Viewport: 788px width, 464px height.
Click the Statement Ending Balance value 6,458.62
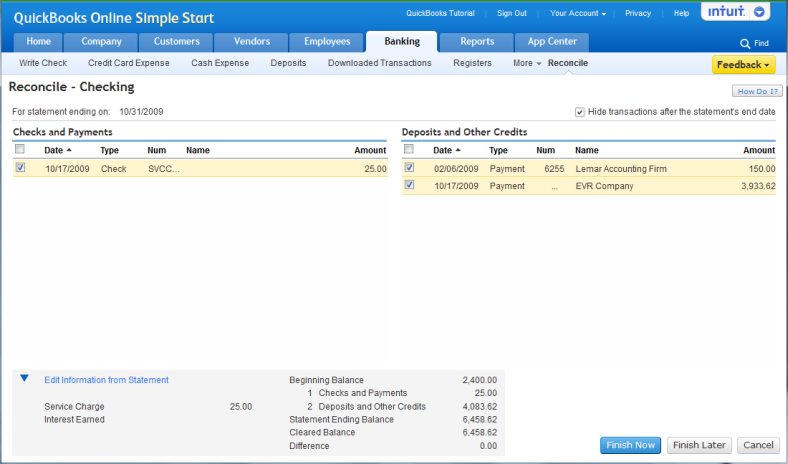click(479, 419)
